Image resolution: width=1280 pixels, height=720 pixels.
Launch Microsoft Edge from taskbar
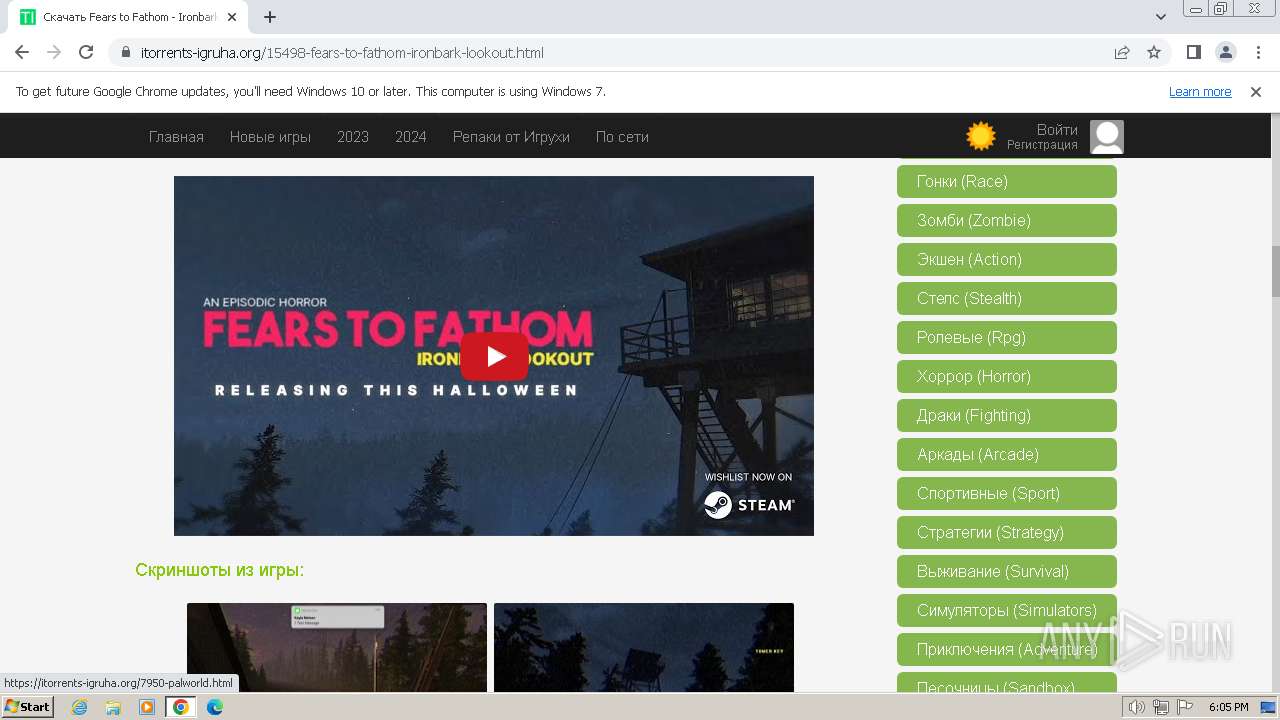pyautogui.click(x=215, y=707)
